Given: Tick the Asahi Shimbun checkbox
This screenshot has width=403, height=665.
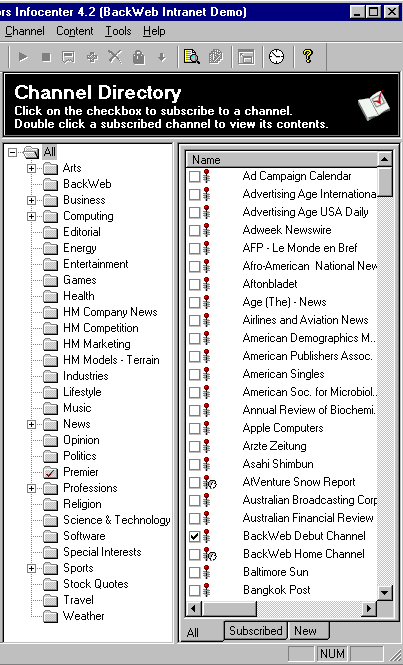Looking at the screenshot, I should point(194,464).
